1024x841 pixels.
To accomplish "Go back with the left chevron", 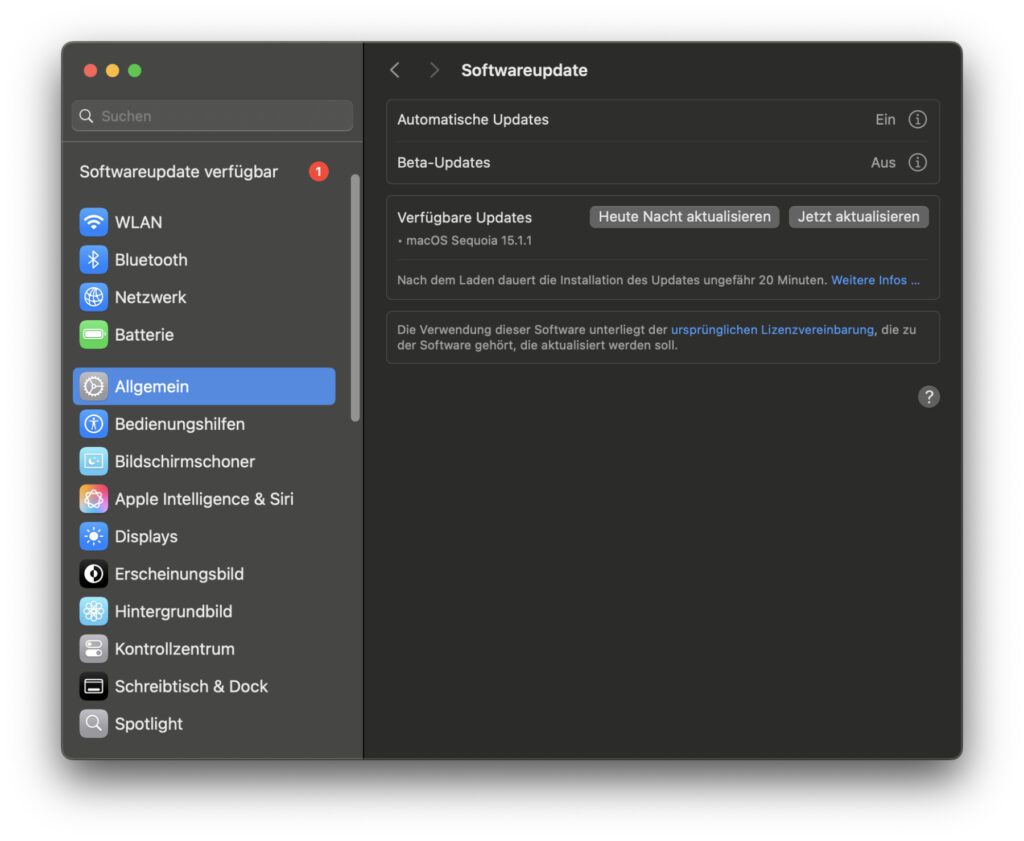I will click(x=395, y=70).
